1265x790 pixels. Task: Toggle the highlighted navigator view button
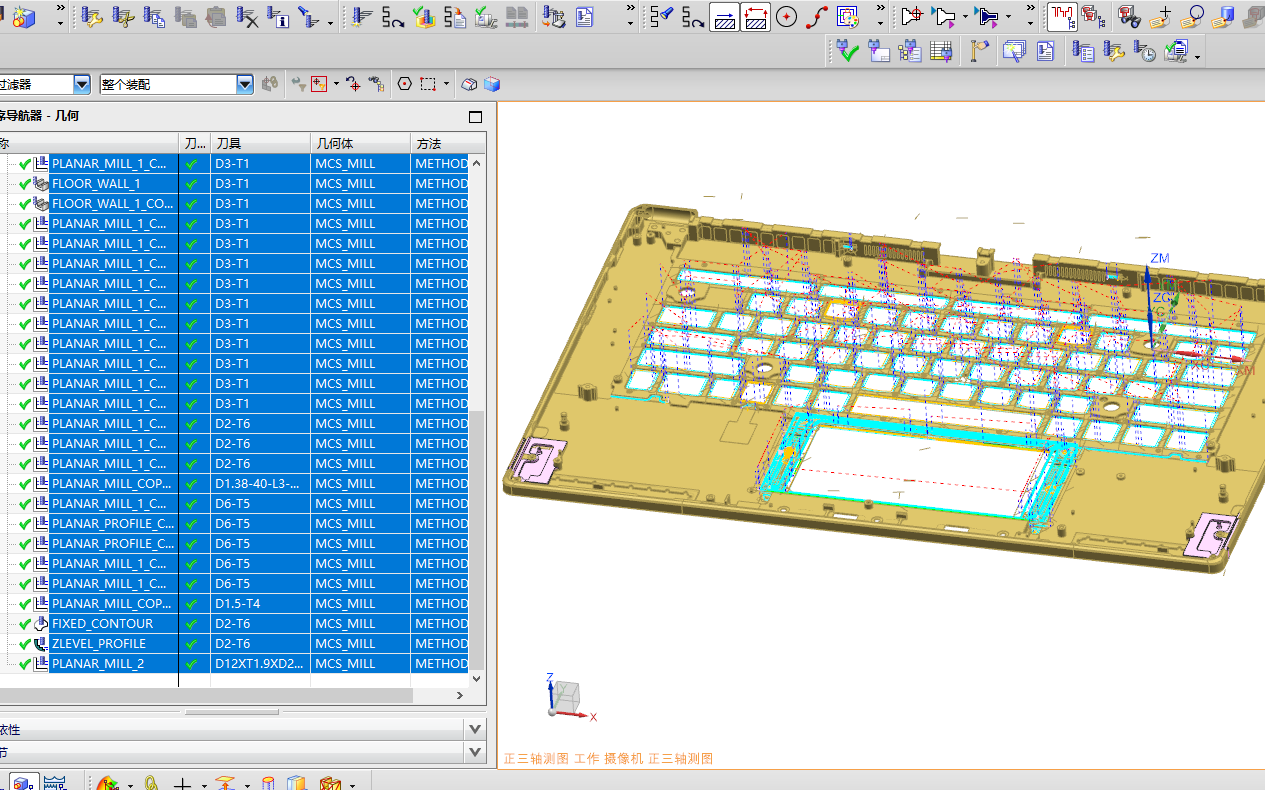tap(1062, 17)
